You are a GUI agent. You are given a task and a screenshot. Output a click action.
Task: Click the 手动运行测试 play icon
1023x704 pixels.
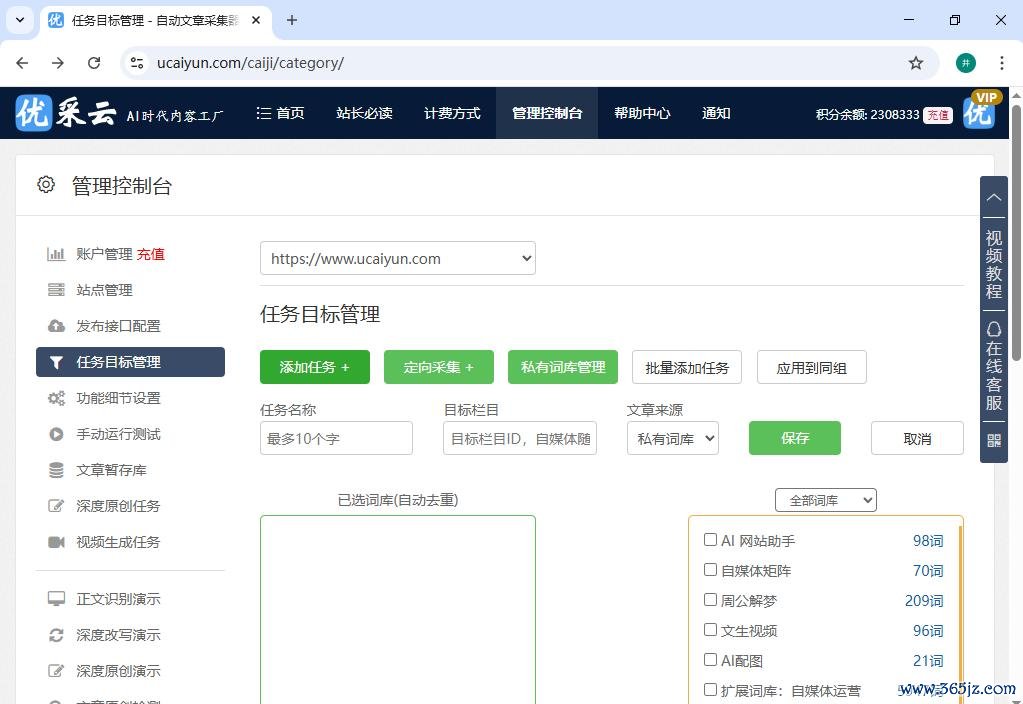[x=56, y=434]
